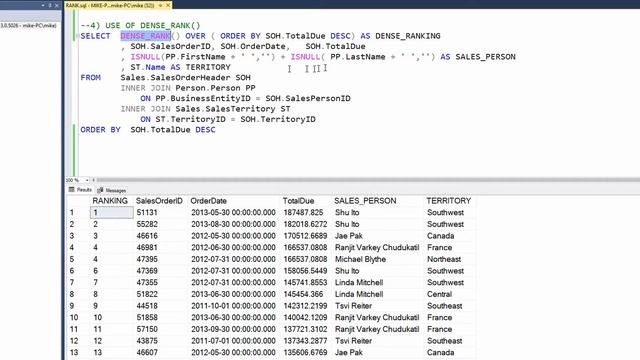Screen dimensions: 640x360
Task: Select the highlighted RANKING cell in row 1
Action: pyautogui.click(x=111, y=213)
